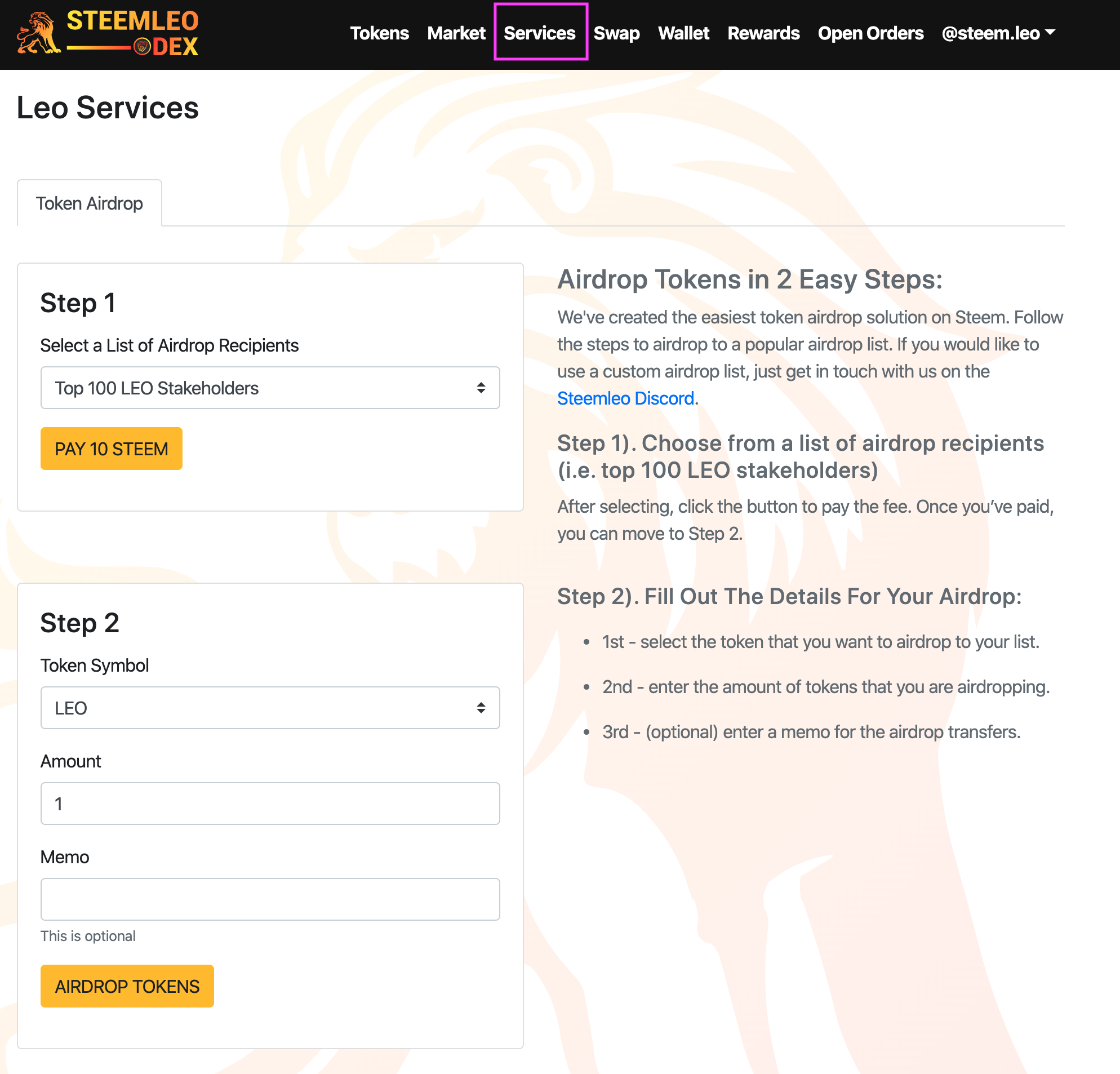
Task: Click the PAY 10 STEEM button
Action: click(x=112, y=449)
